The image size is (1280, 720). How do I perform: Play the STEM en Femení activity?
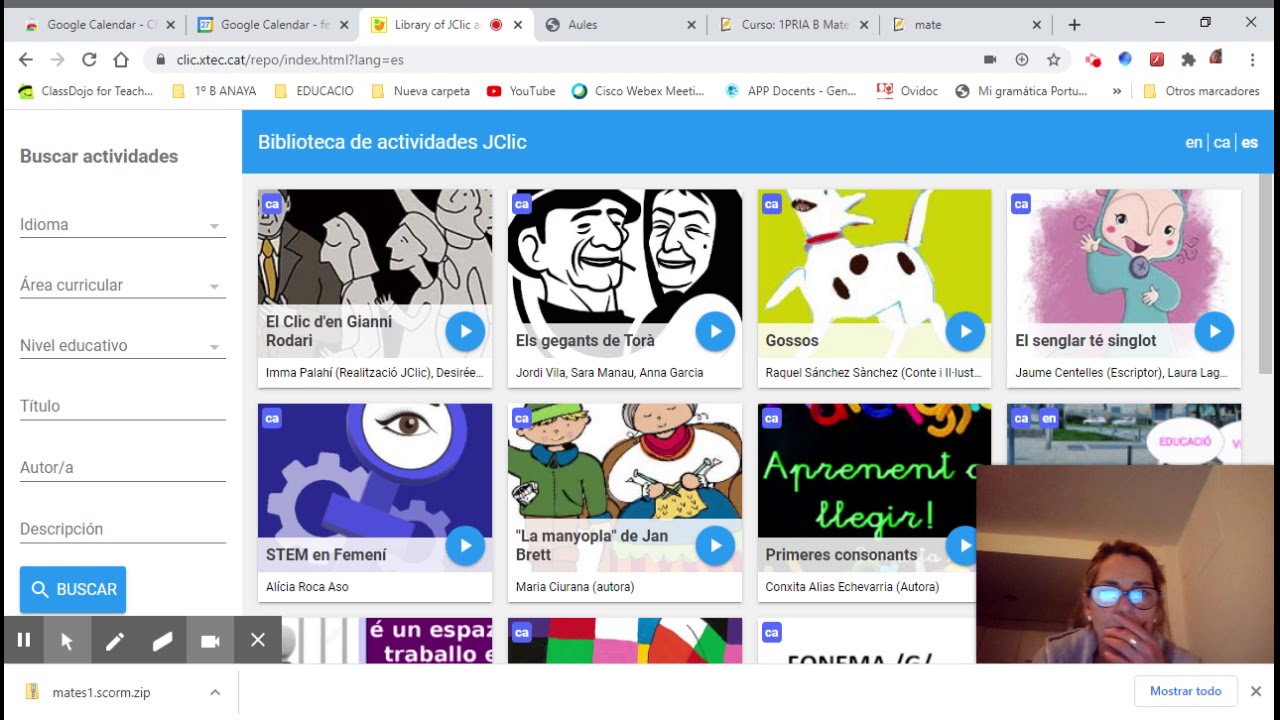[x=465, y=545]
